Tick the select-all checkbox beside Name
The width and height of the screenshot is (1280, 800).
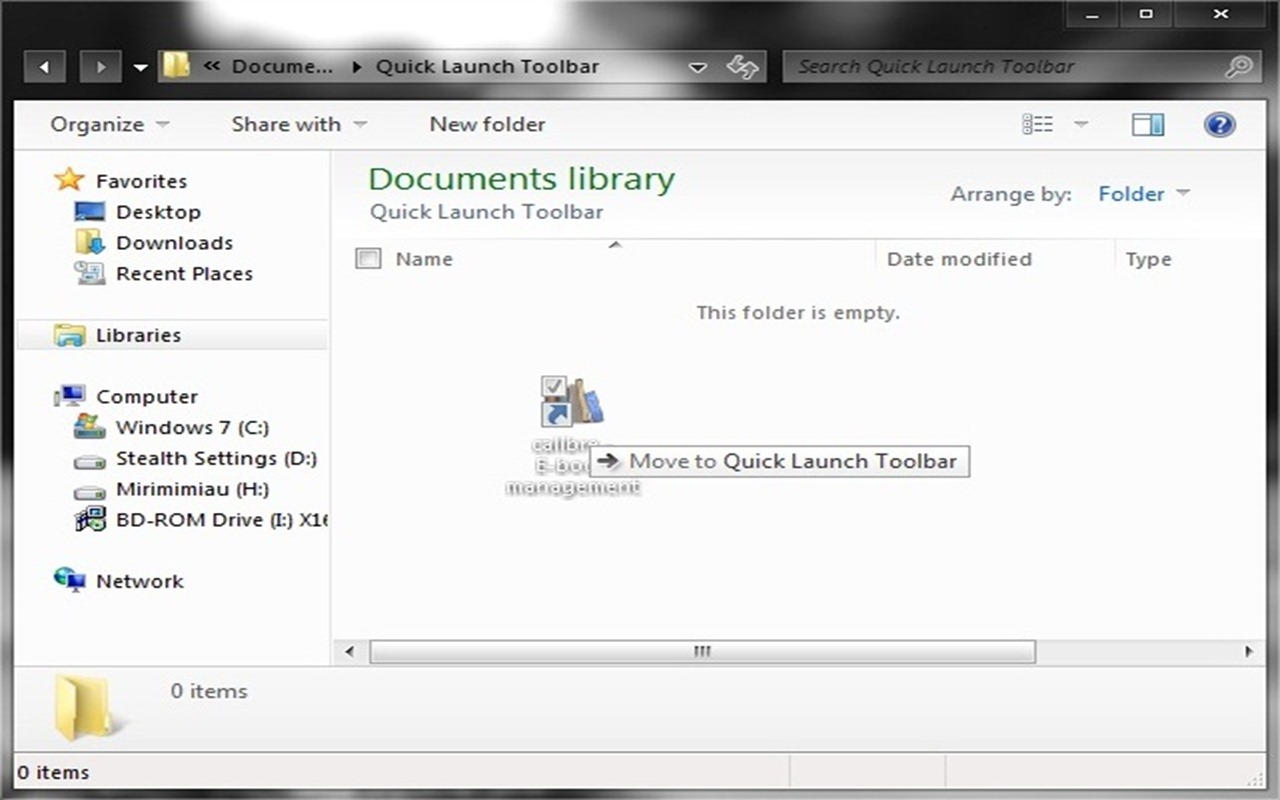368,259
